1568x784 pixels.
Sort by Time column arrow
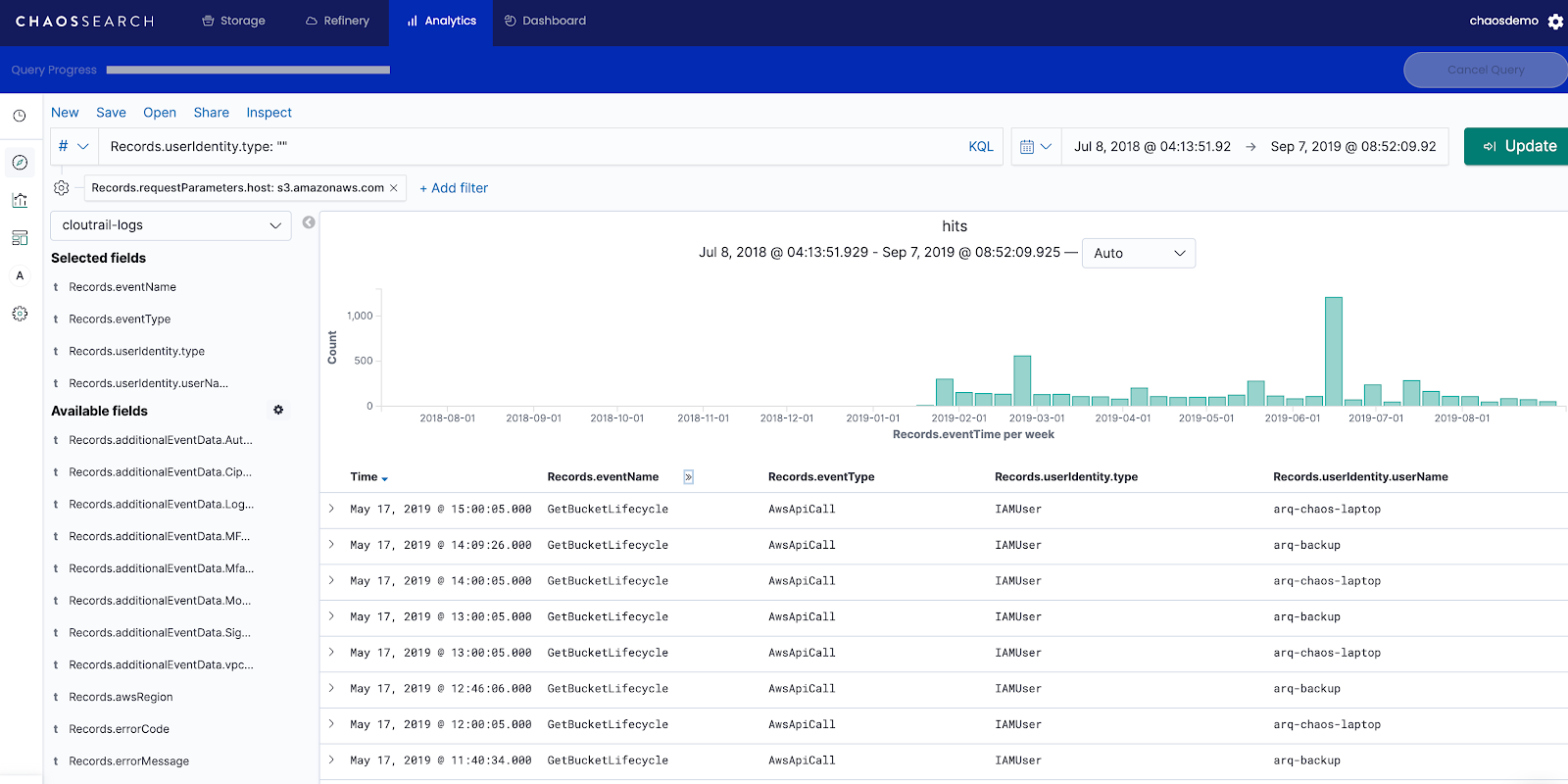pyautogui.click(x=385, y=478)
